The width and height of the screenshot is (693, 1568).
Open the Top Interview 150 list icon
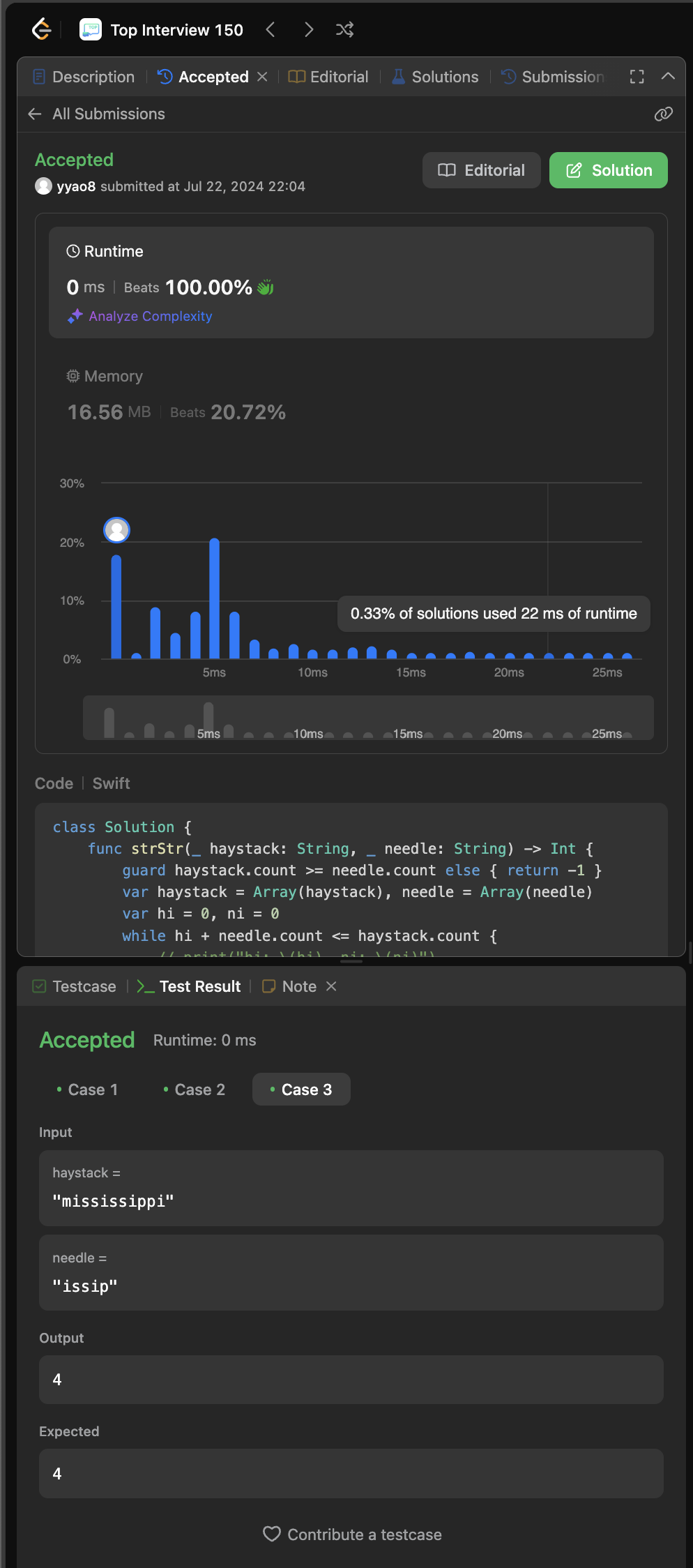91,29
